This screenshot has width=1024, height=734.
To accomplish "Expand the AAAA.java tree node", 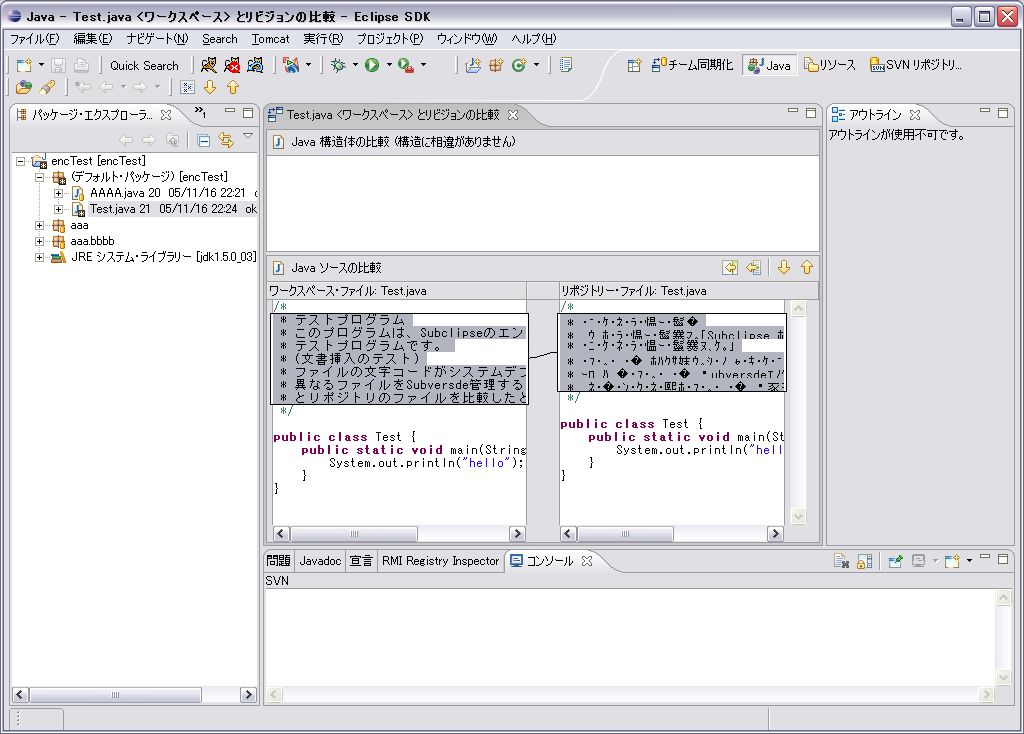I will coord(59,193).
